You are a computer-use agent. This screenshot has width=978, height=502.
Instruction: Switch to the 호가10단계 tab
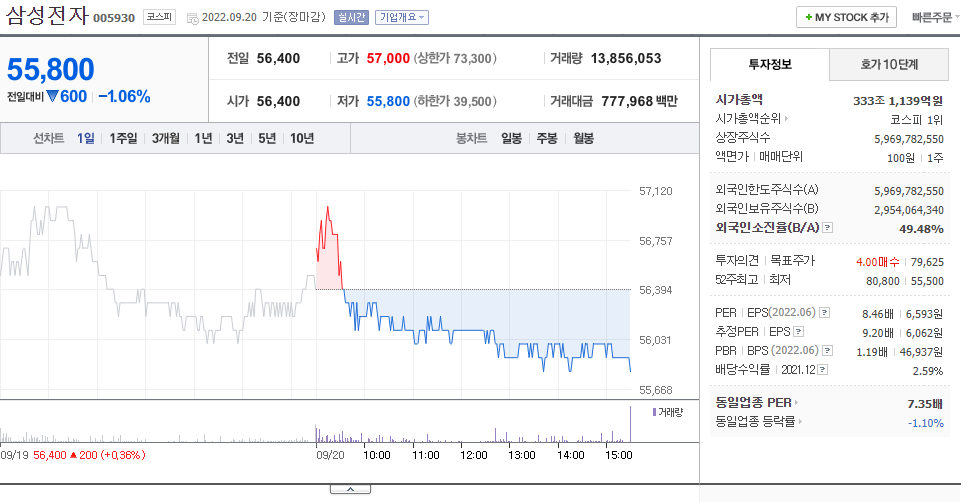coord(889,64)
